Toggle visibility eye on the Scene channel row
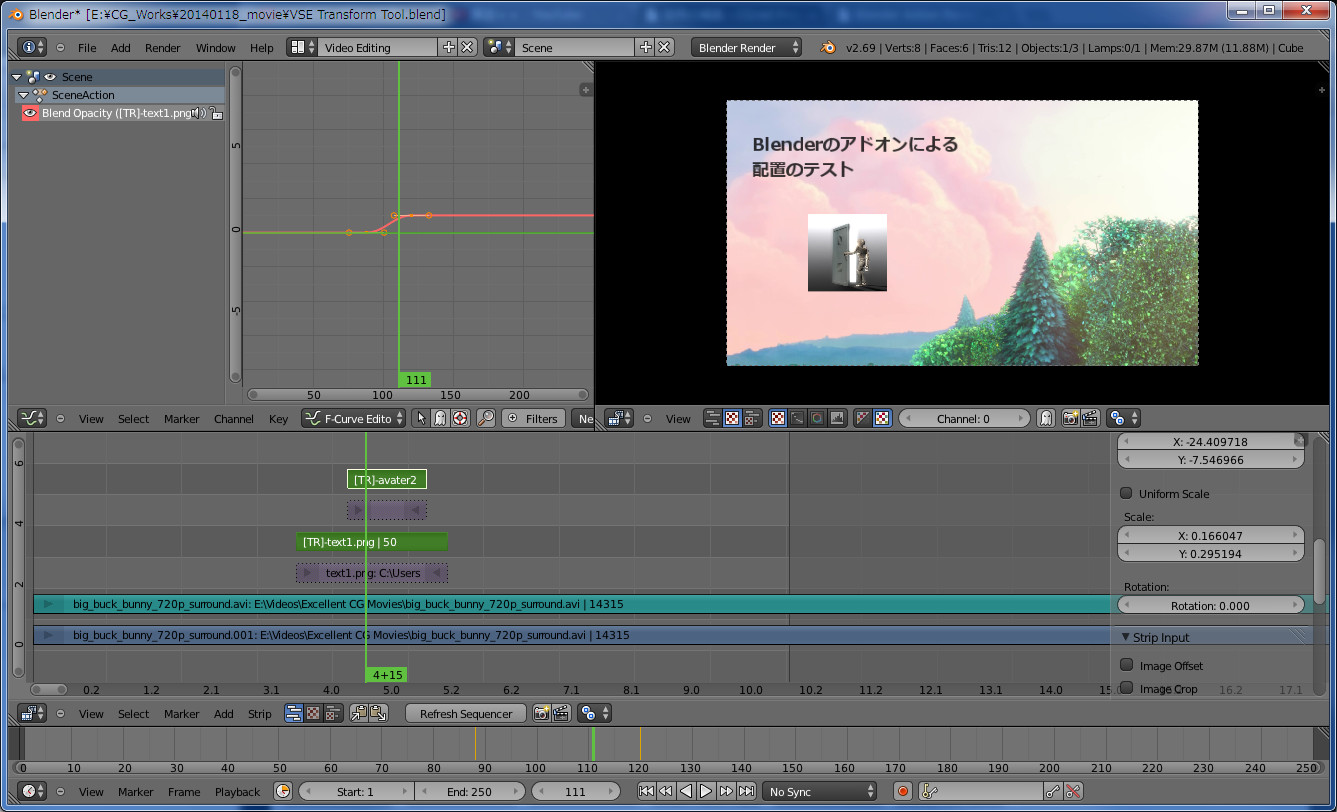Screen dimensions: 1337x812 click(50, 77)
